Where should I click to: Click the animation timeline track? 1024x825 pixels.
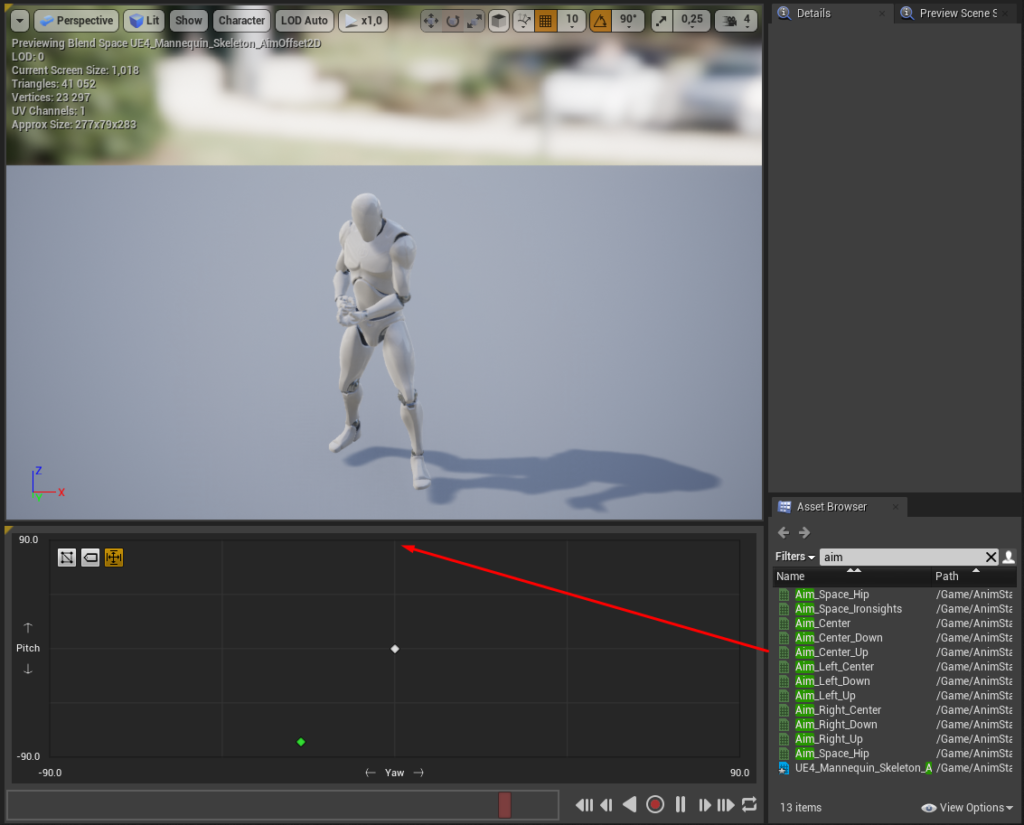point(283,805)
